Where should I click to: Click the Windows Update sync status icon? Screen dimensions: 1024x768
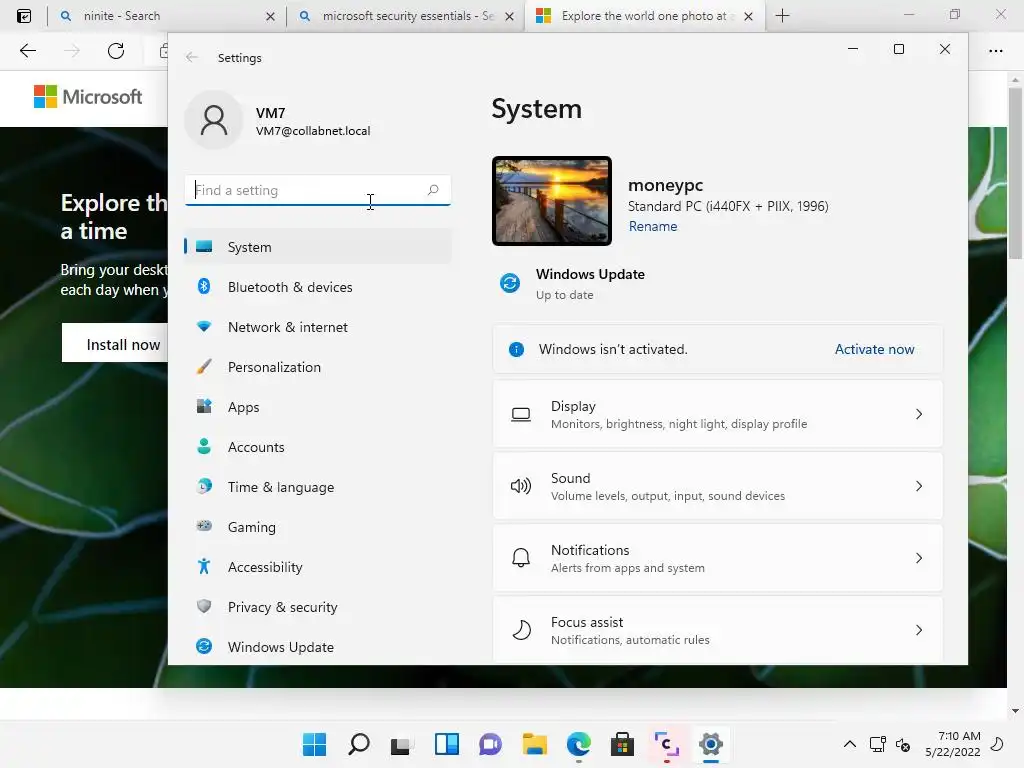click(x=510, y=283)
